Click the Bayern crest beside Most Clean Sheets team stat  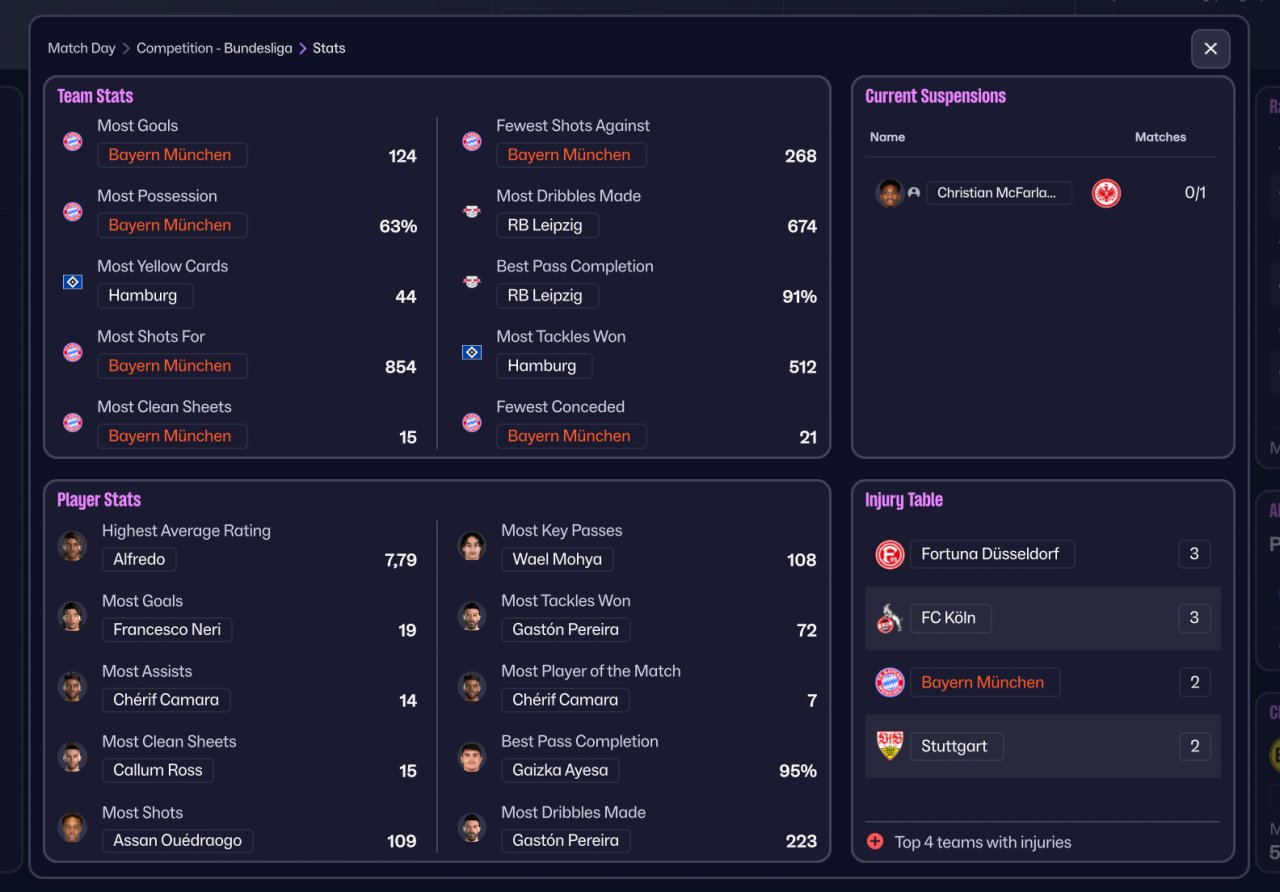(x=73, y=422)
